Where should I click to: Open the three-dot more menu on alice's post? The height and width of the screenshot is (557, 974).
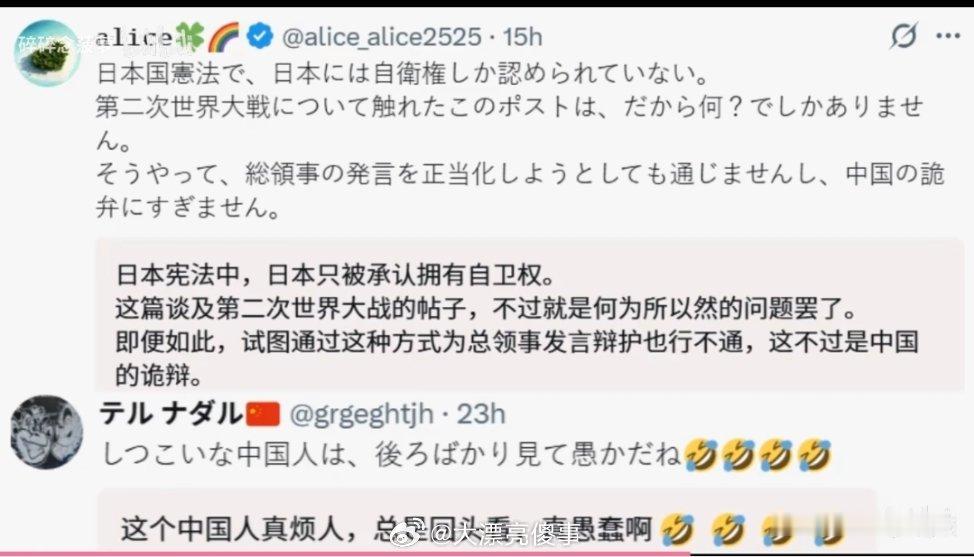[949, 36]
